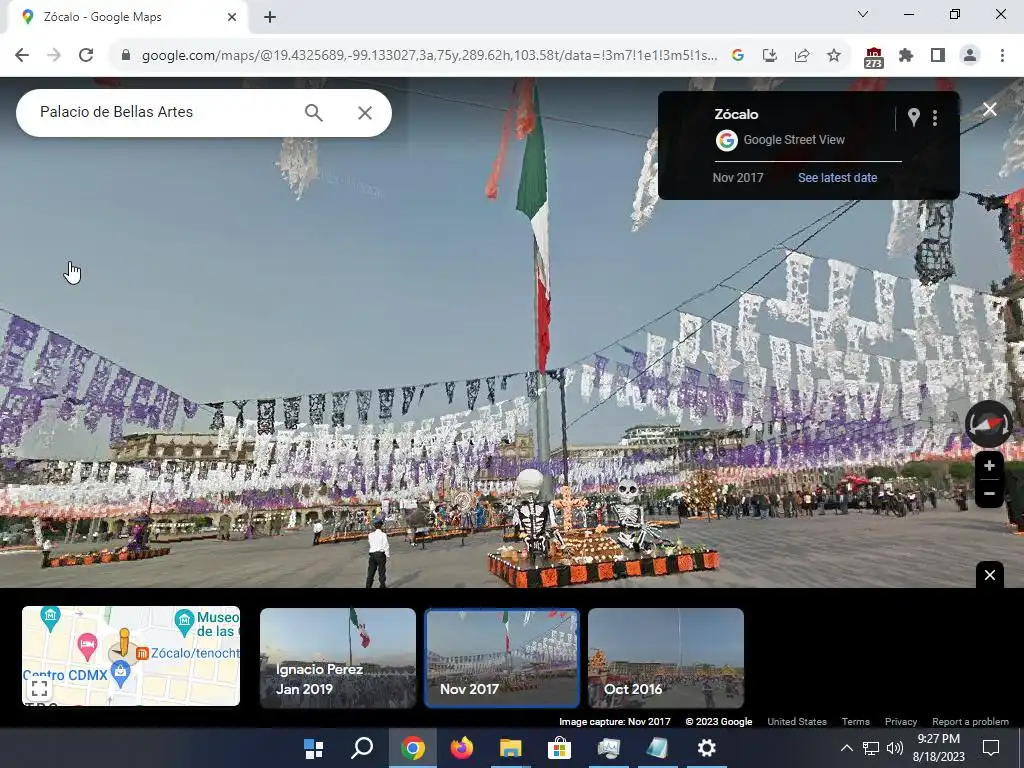
Task: Open the Terms link
Action: coord(856,722)
